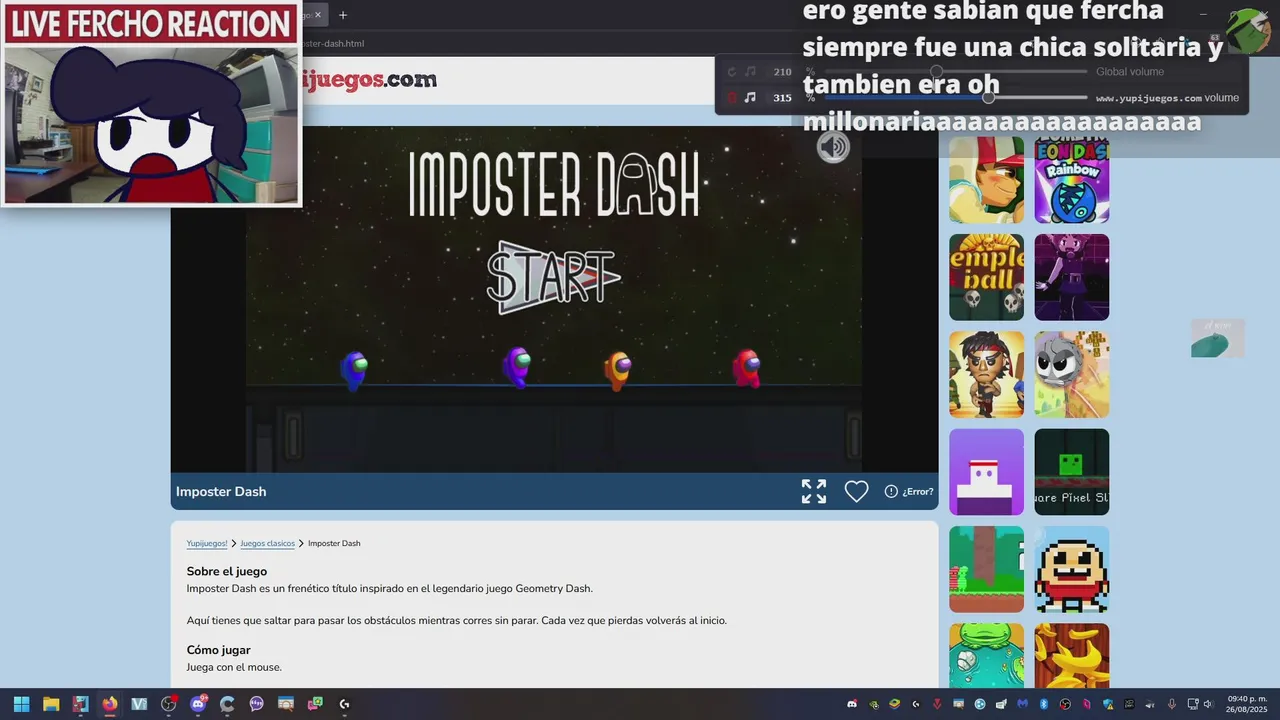Open Firefox from the taskbar
The image size is (1280, 720).
tap(110, 704)
